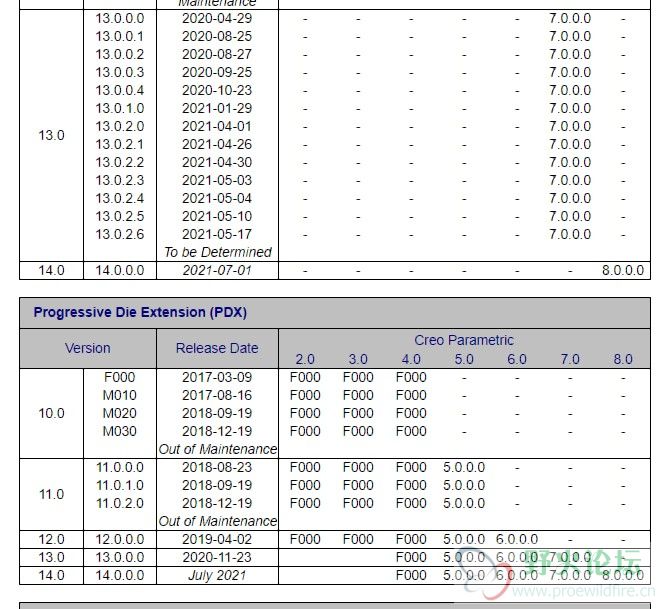Select version 13.0.2.2 cell
Image resolution: width=665 pixels, height=609 pixels.
coord(120,162)
